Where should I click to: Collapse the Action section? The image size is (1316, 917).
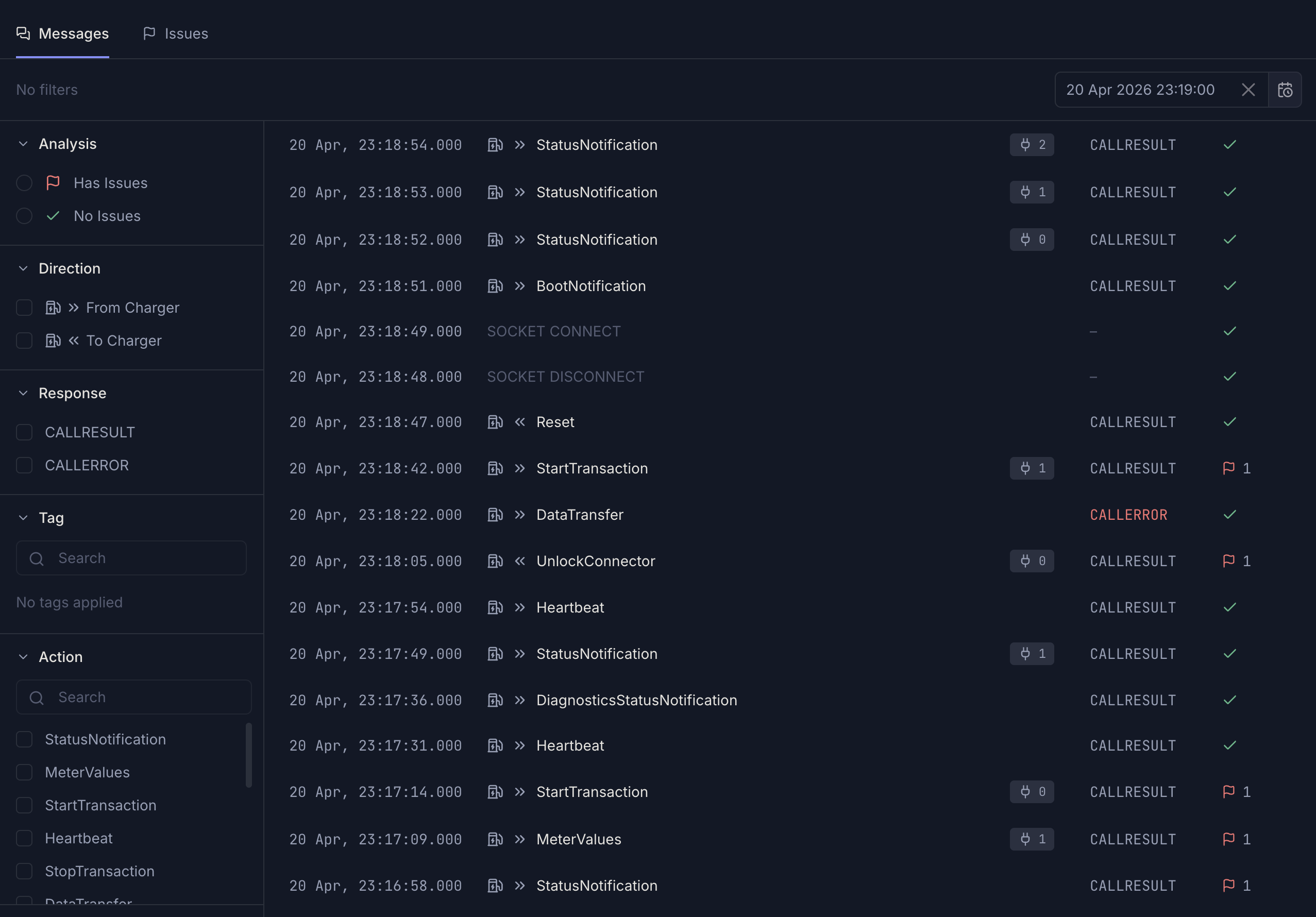click(23, 657)
